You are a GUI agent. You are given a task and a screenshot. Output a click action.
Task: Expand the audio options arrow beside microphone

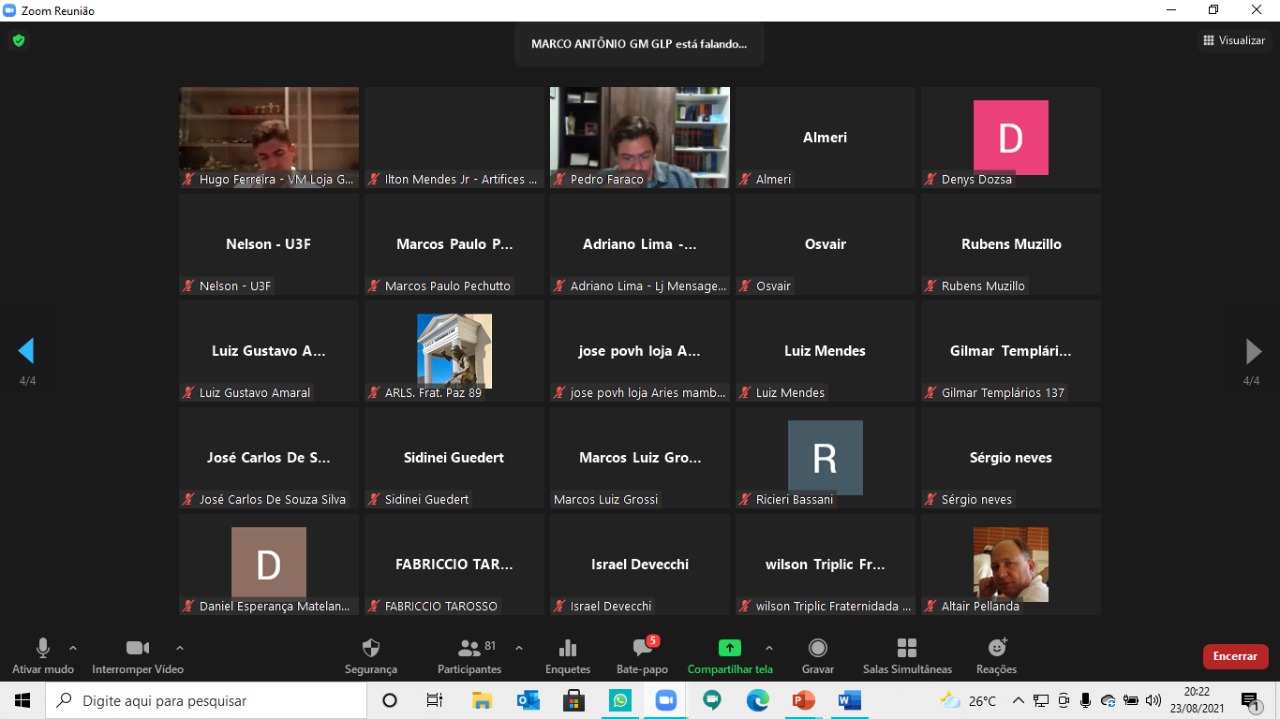coord(73,648)
